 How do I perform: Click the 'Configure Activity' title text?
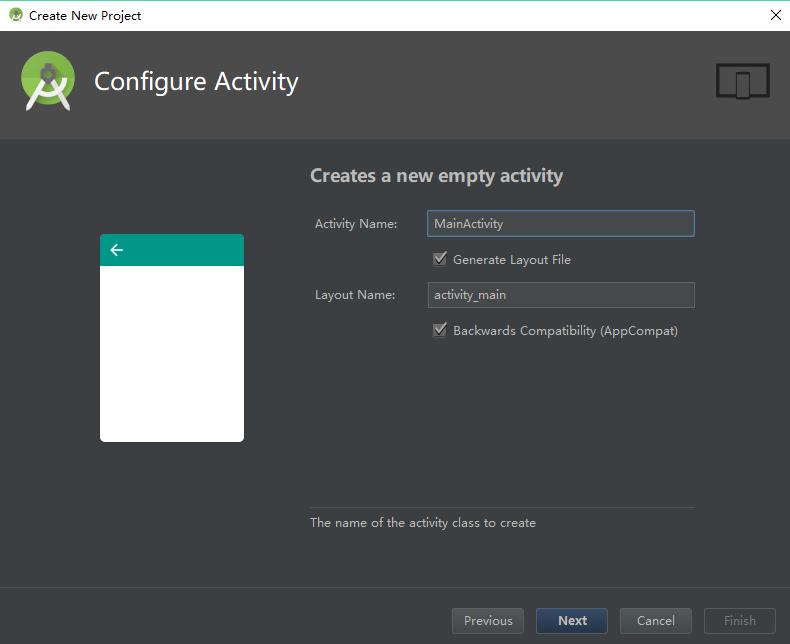click(196, 82)
